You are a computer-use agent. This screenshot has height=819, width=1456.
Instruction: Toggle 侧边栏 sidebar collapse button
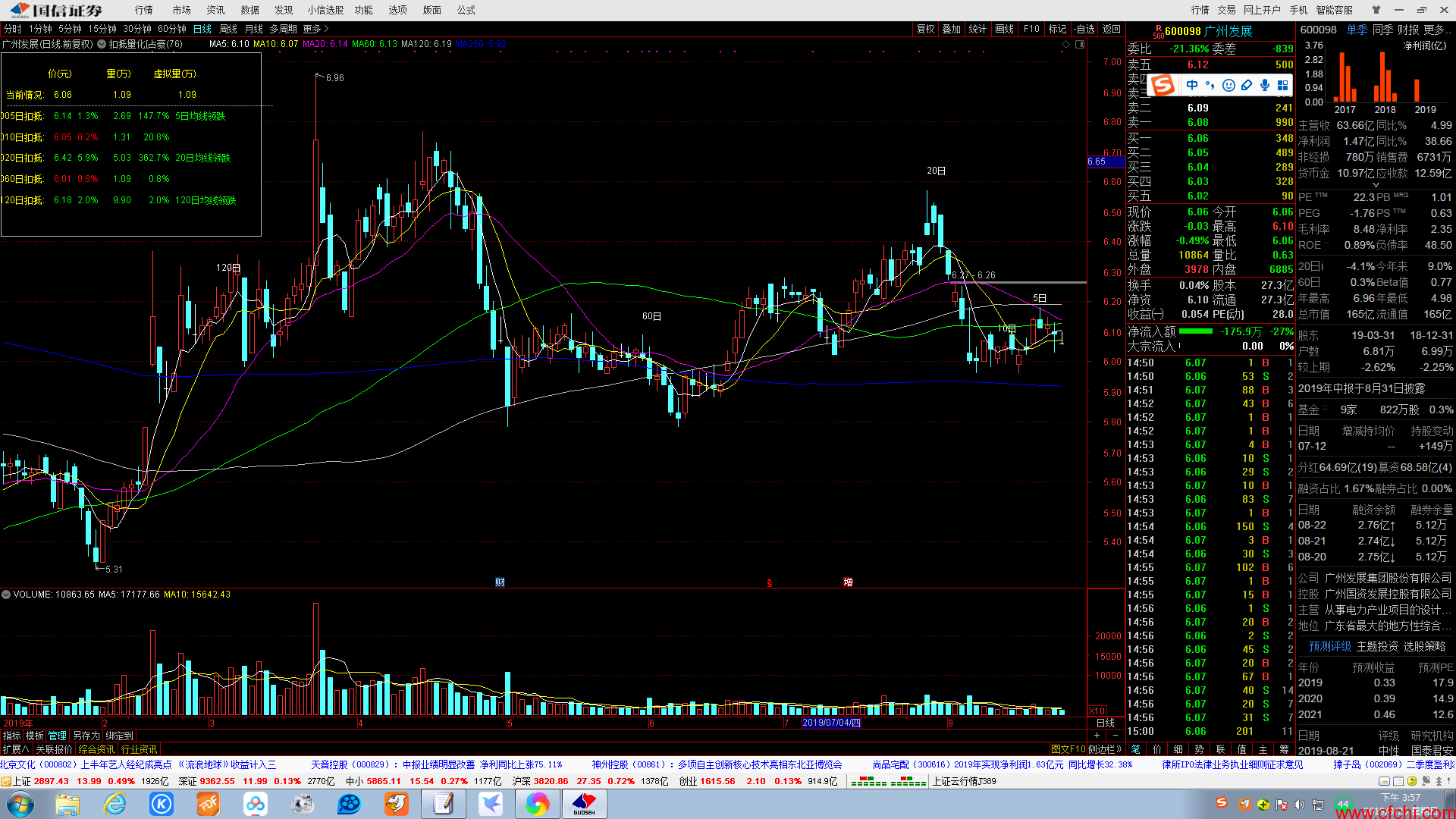[x=1105, y=749]
